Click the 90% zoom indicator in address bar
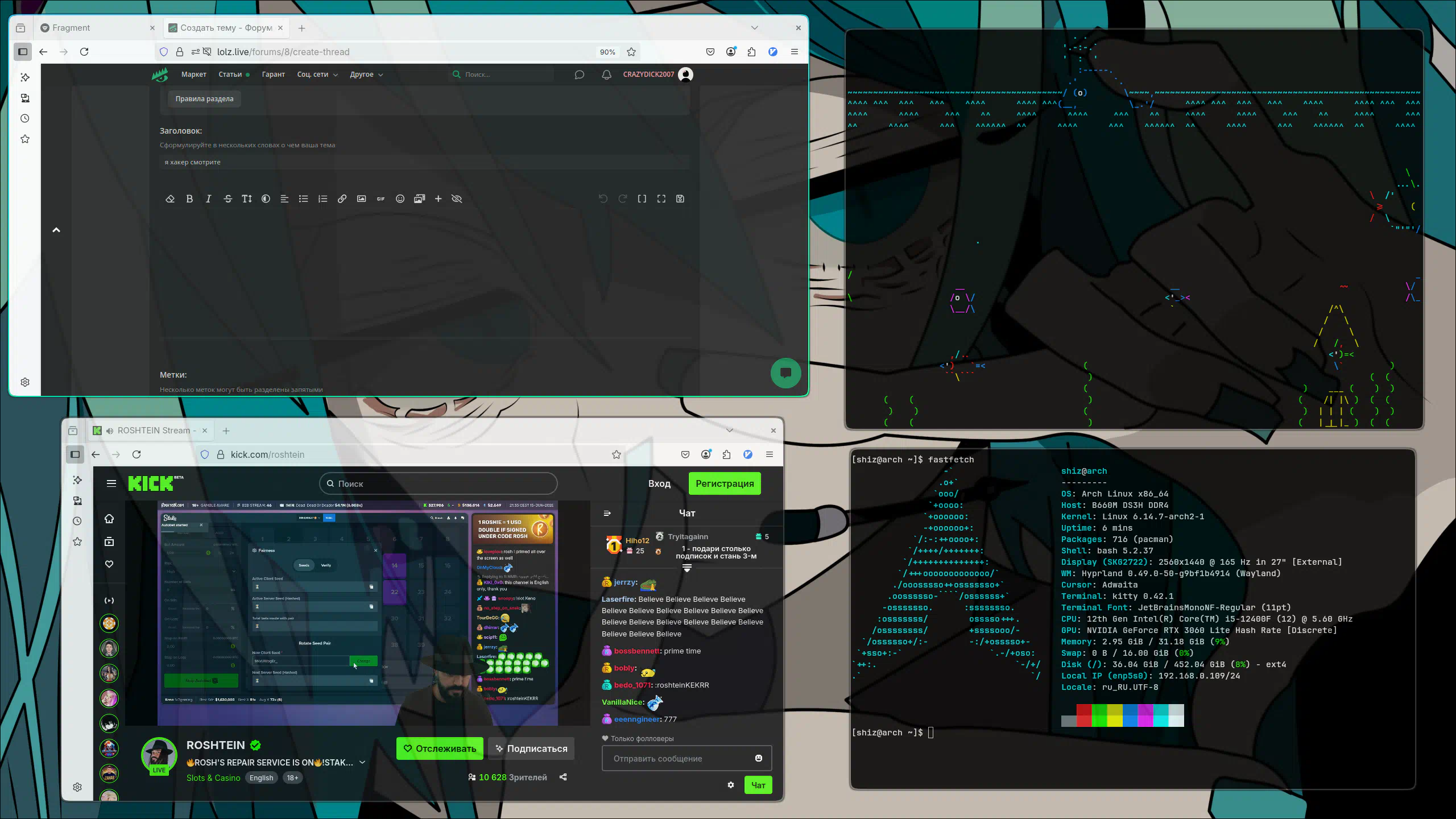Image resolution: width=1456 pixels, height=819 pixels. 607,52
